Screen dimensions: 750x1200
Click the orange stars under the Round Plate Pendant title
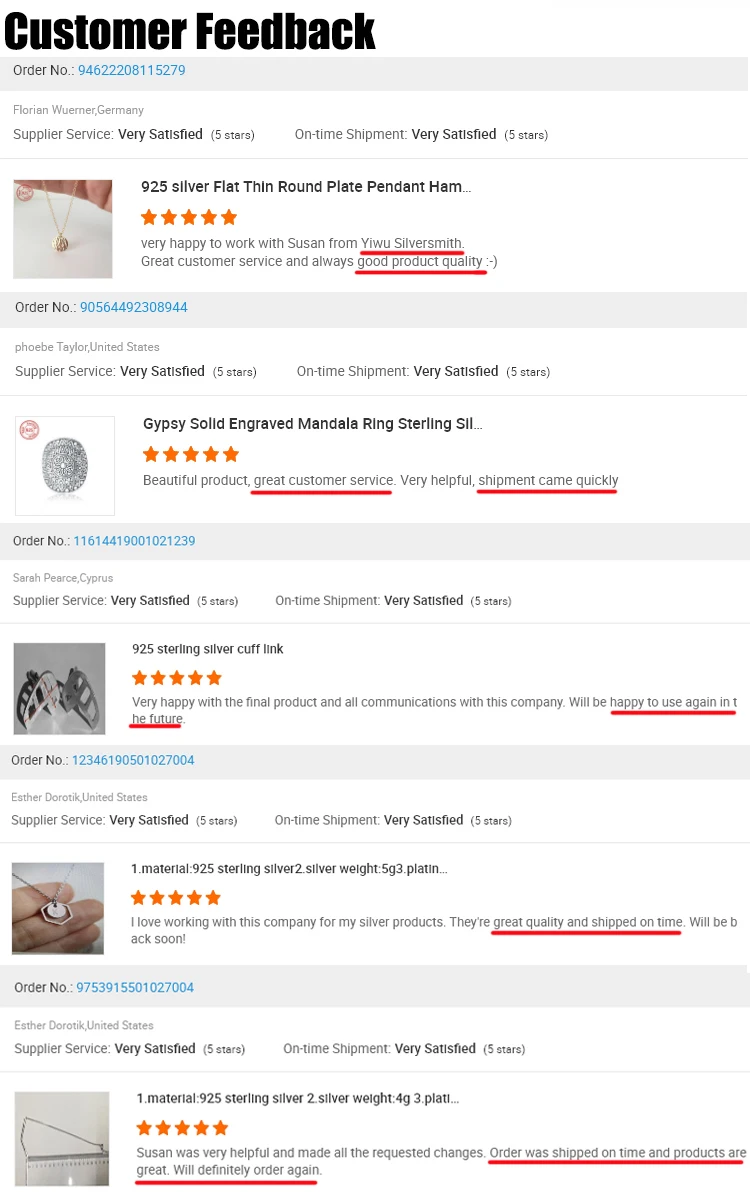[x=189, y=217]
